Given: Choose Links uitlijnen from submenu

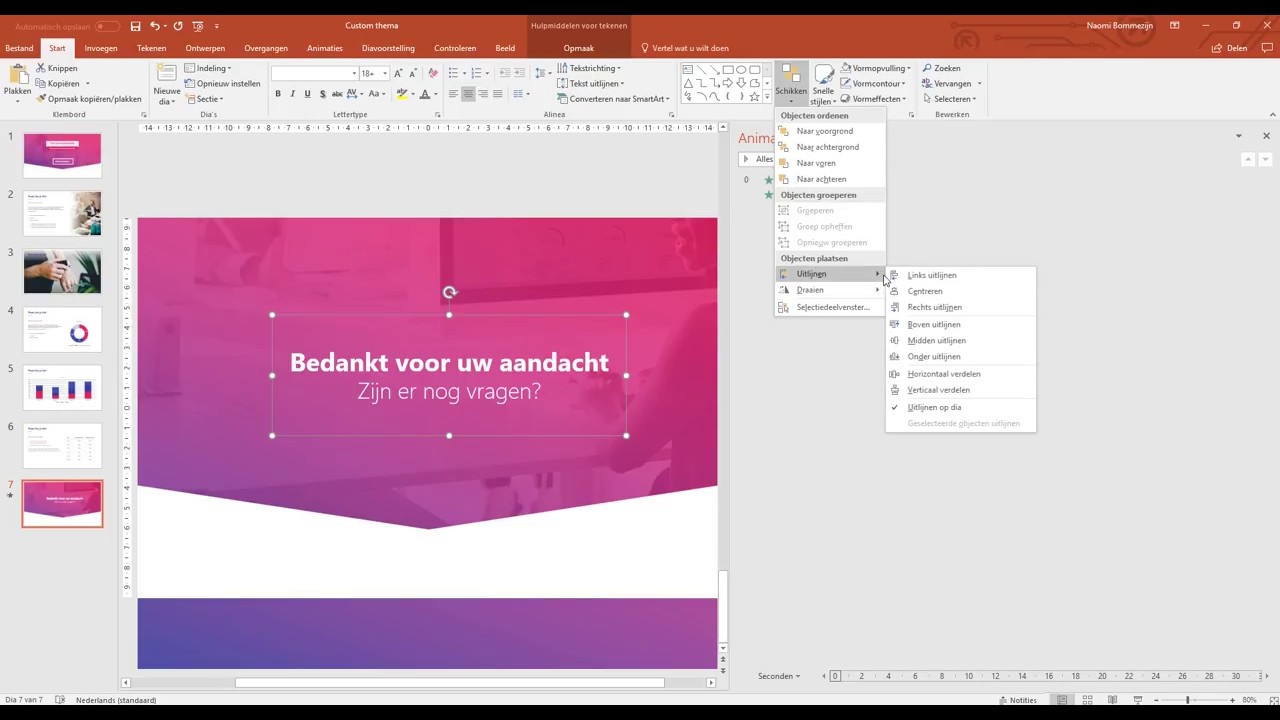Looking at the screenshot, I should 932,275.
